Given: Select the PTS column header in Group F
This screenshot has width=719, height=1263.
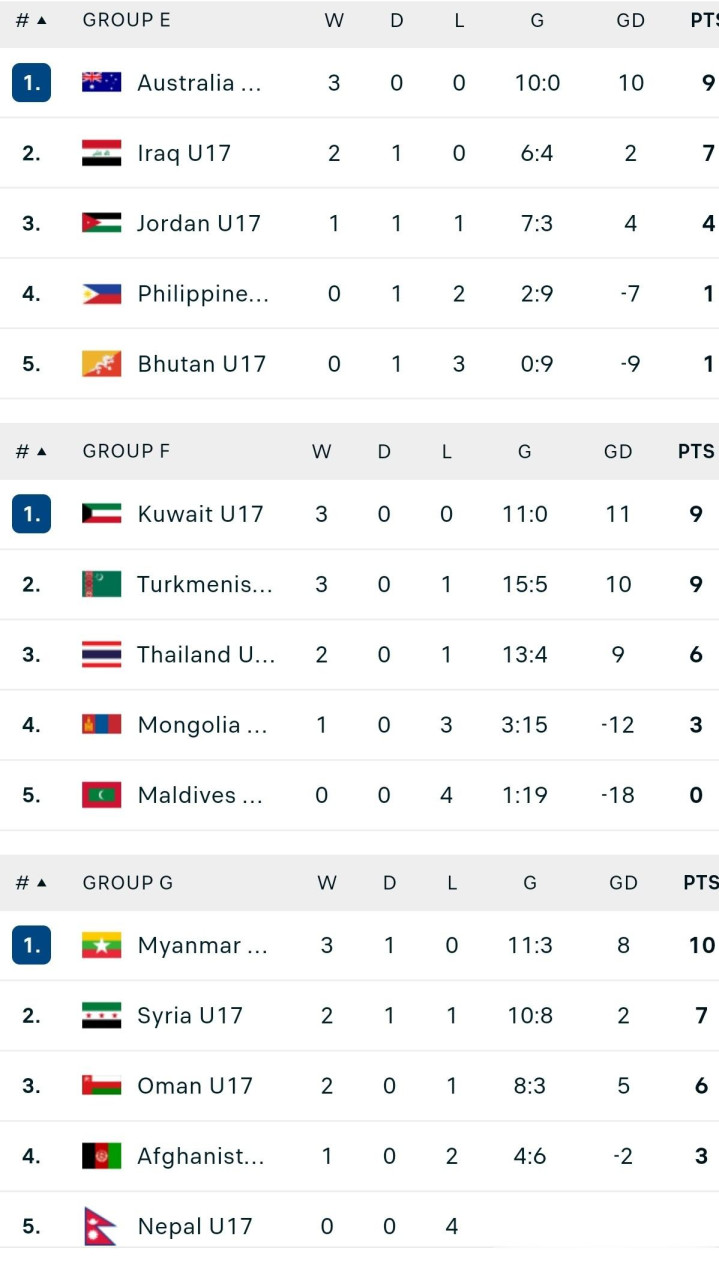Looking at the screenshot, I should pos(696,451).
